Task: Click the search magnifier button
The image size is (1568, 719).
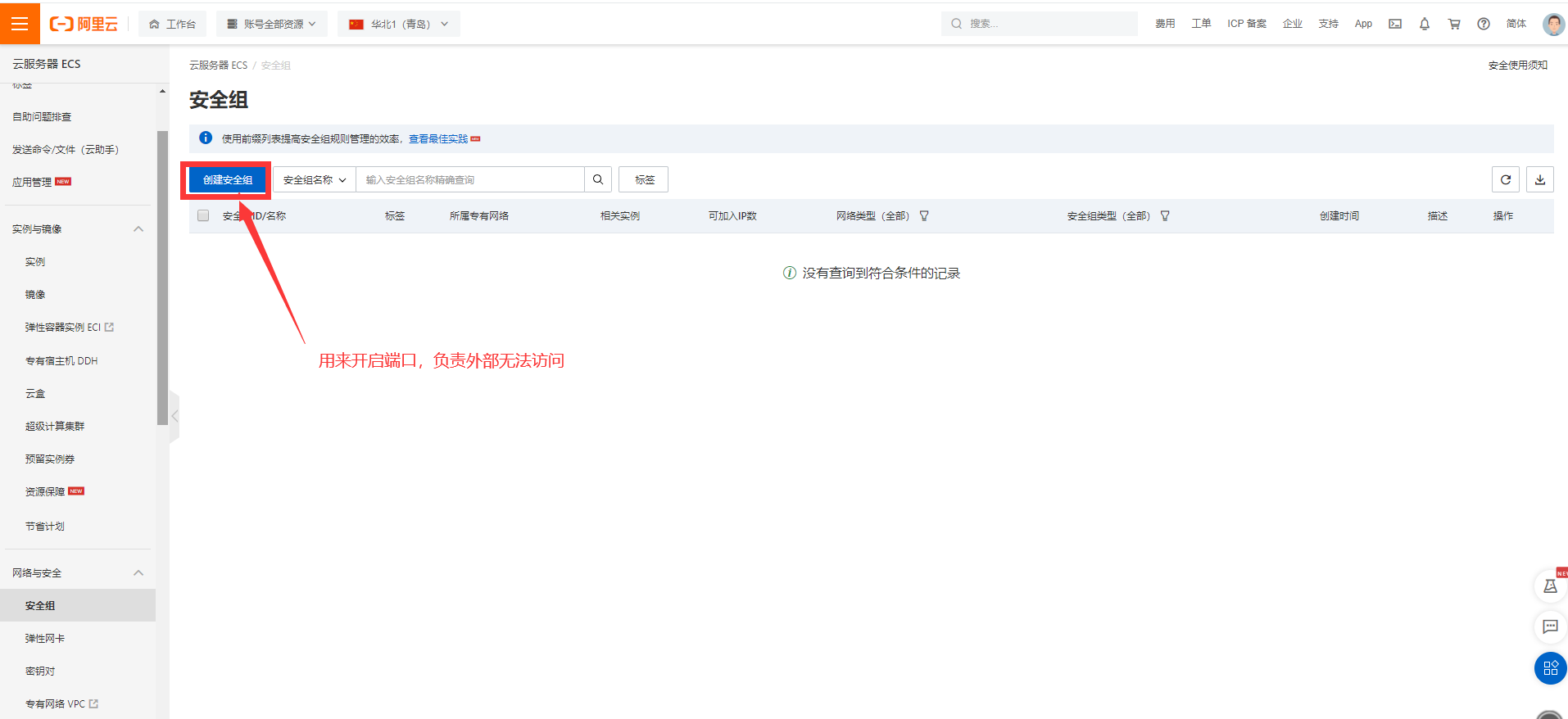Action: 598,179
